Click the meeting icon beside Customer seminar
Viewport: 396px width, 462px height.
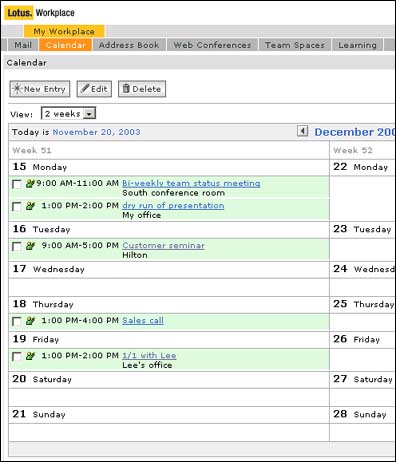pyautogui.click(x=30, y=246)
